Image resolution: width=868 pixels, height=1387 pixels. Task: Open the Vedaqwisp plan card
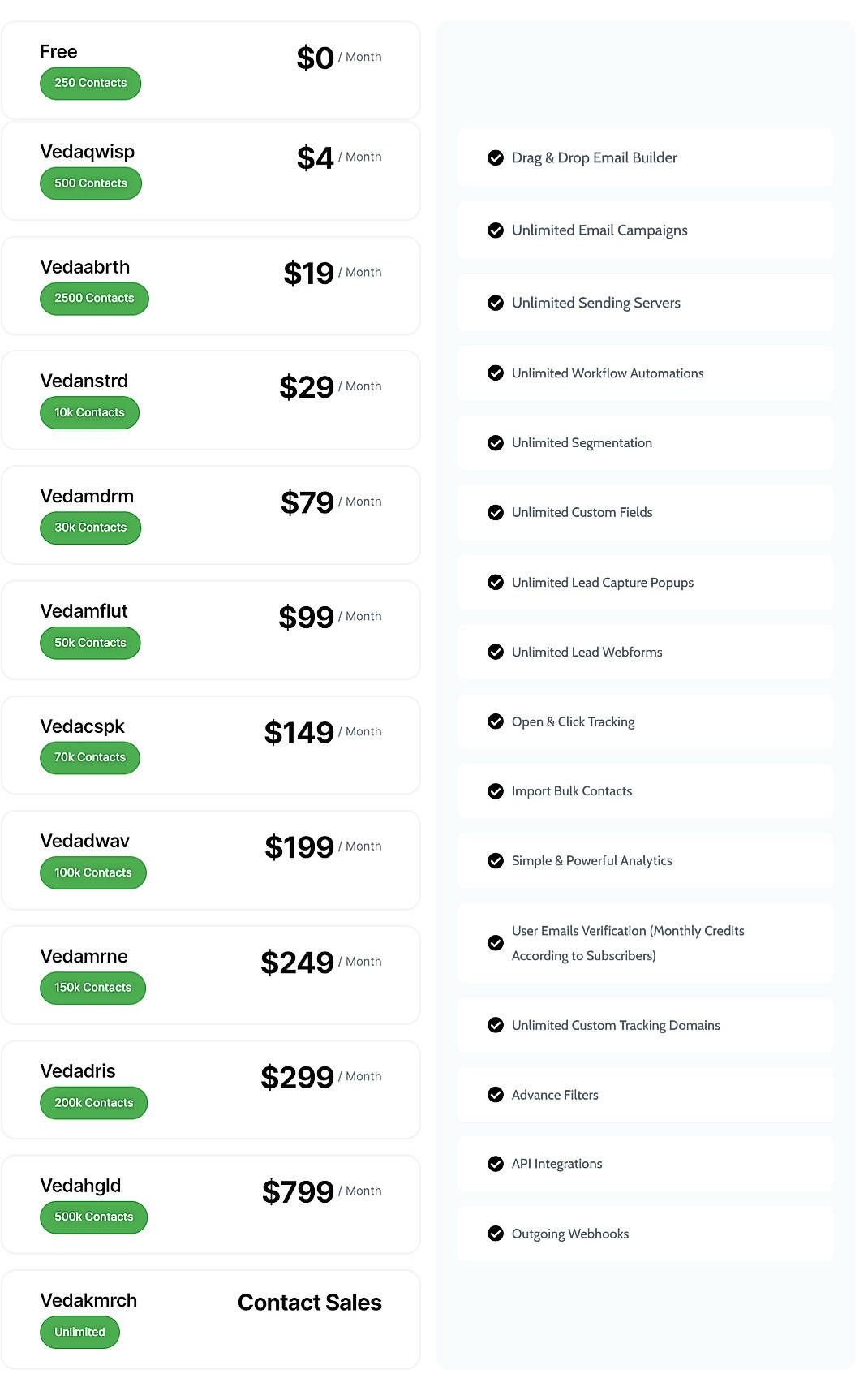tap(211, 170)
